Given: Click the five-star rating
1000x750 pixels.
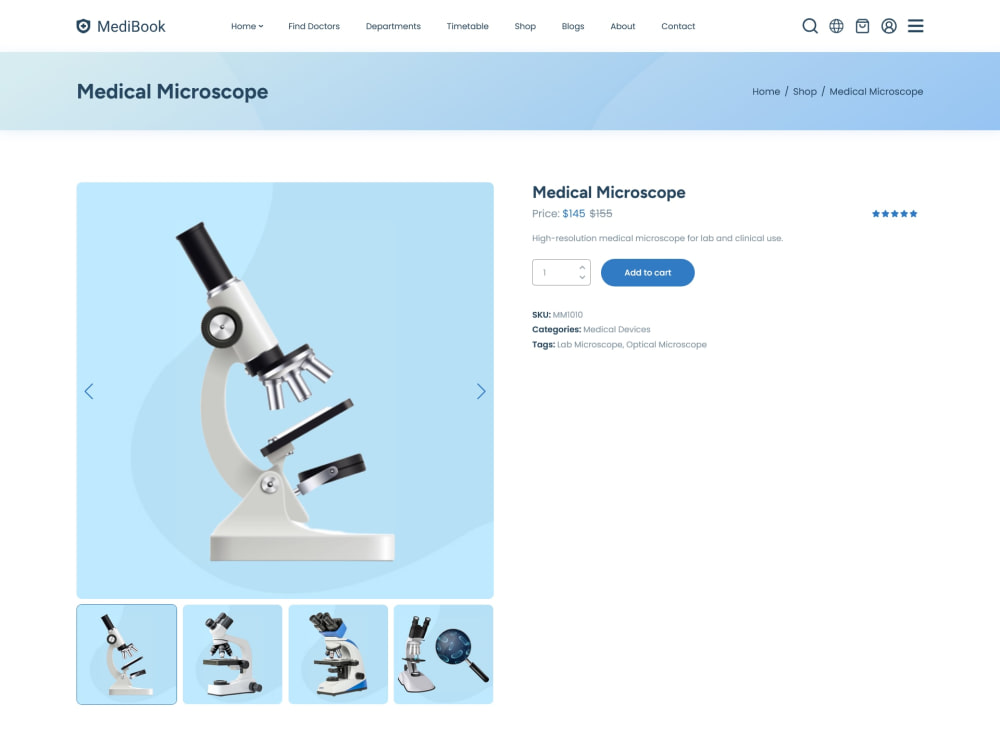Looking at the screenshot, I should [x=894, y=214].
